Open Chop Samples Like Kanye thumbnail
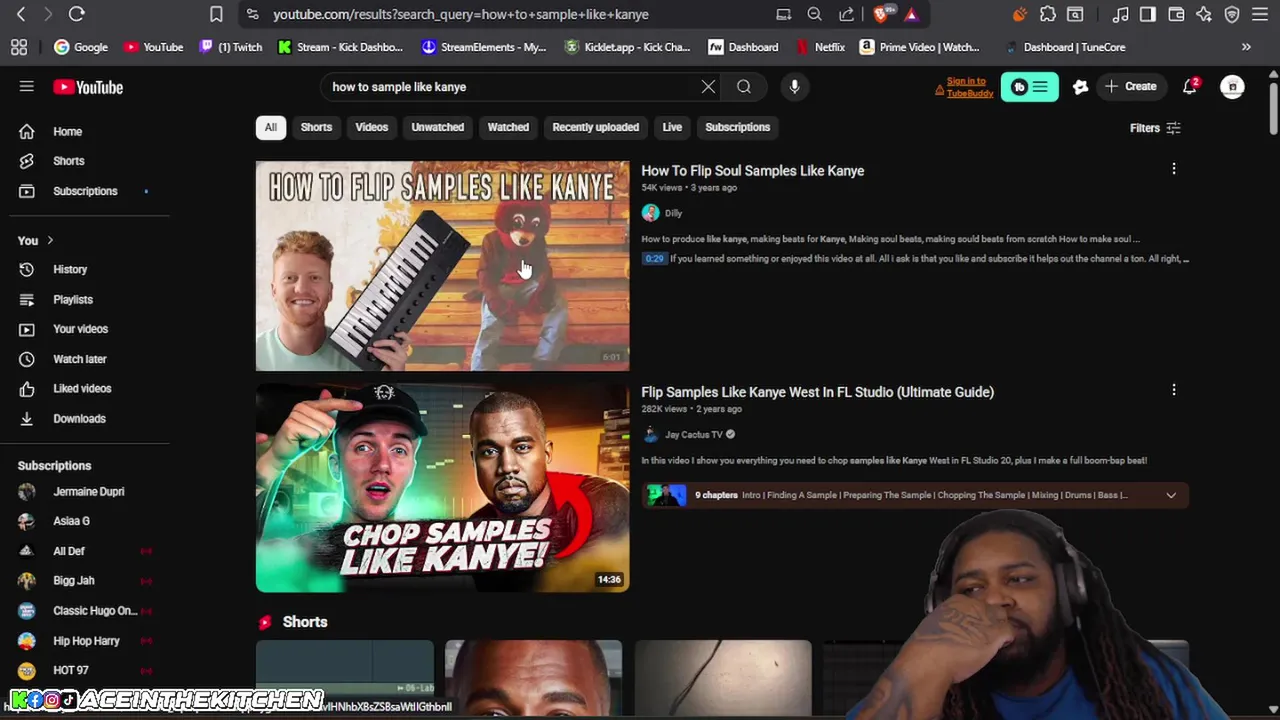 (442, 487)
